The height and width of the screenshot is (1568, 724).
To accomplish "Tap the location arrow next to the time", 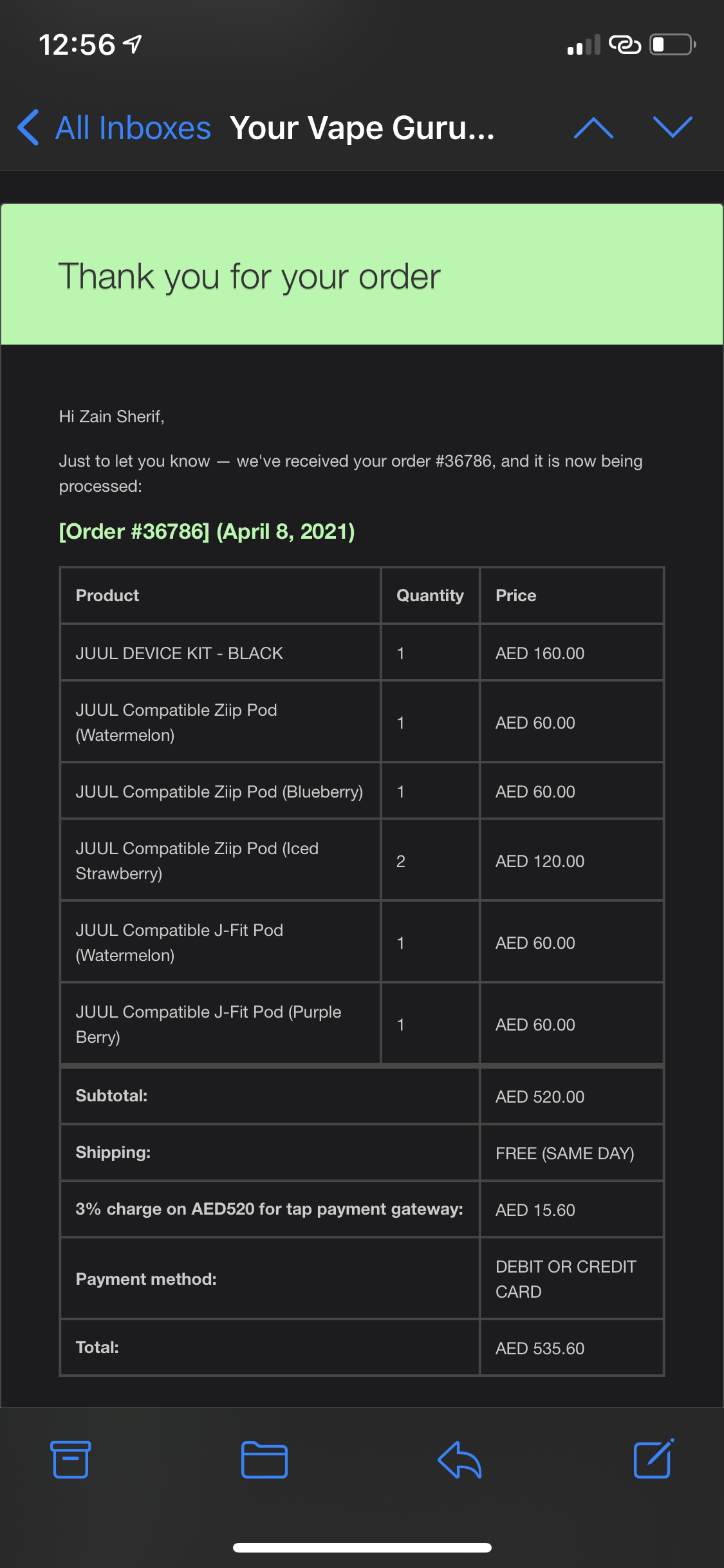I will [x=133, y=44].
